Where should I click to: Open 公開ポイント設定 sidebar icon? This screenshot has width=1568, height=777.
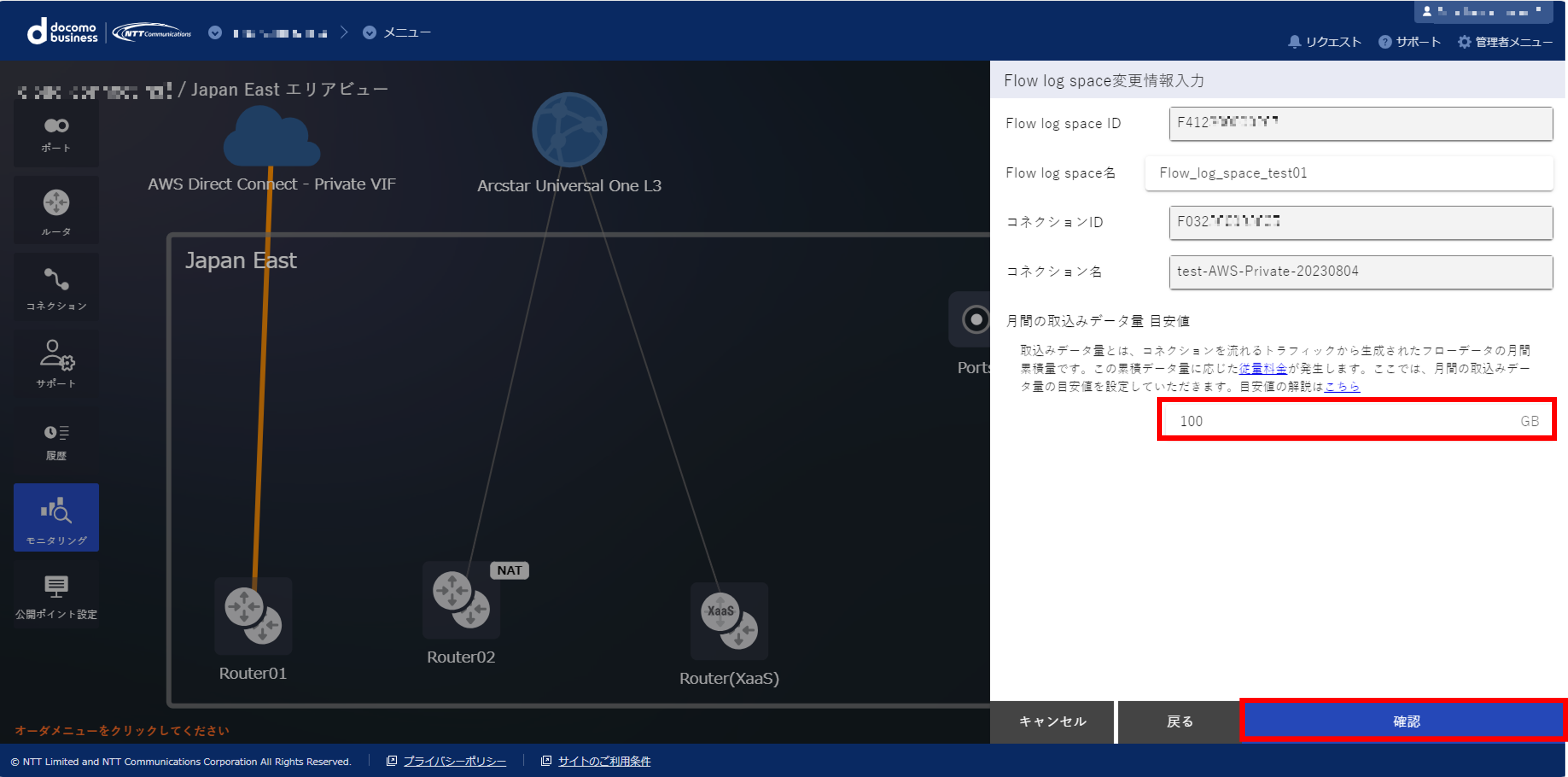pos(56,594)
